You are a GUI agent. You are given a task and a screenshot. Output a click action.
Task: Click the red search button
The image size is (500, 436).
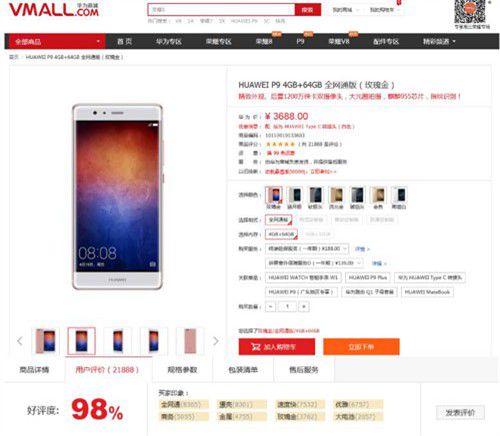pos(308,10)
